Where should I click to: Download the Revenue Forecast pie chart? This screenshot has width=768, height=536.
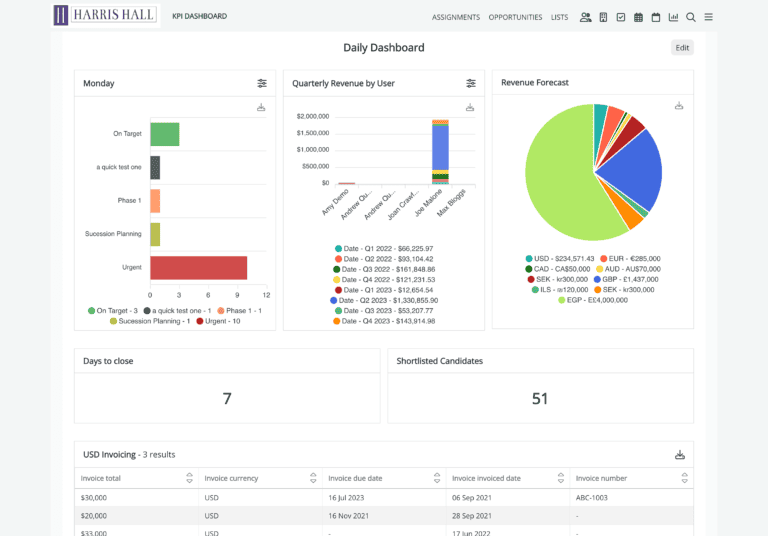click(x=679, y=106)
